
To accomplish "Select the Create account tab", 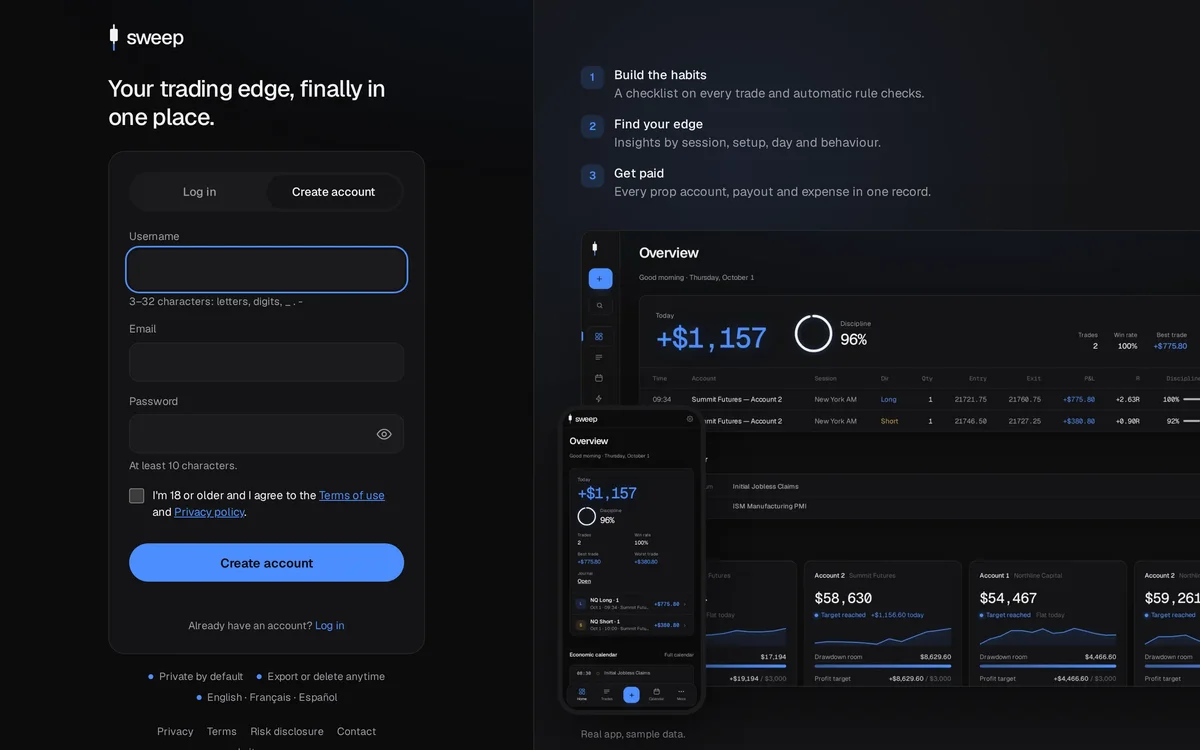I will 334,192.
